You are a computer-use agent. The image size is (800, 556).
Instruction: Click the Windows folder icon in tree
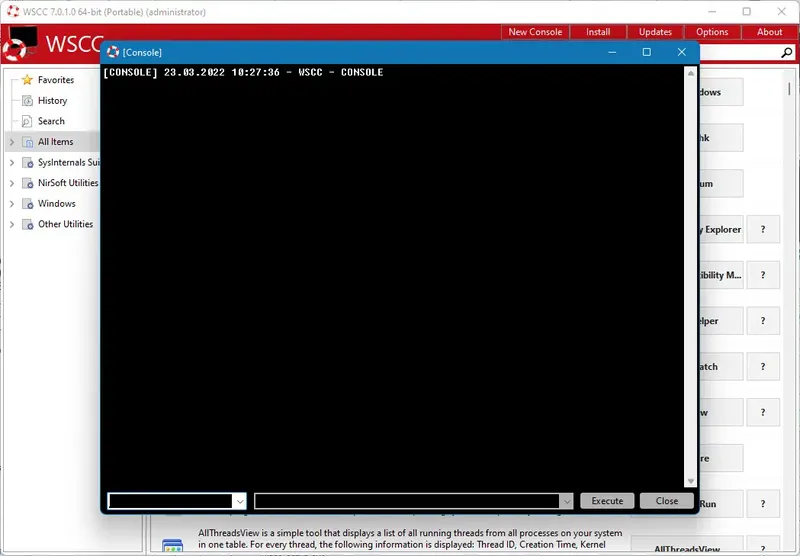[28, 204]
